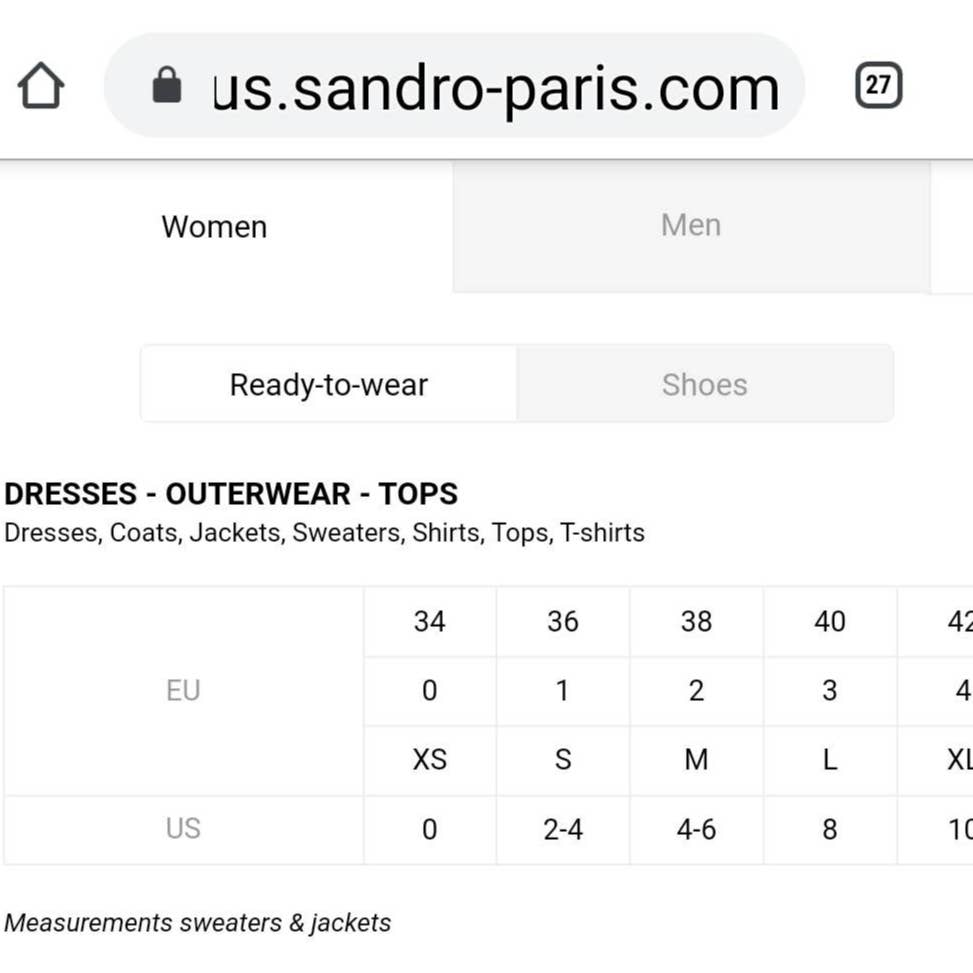This screenshot has height=973, width=973.
Task: Open the tab switcher showing 27 tabs
Action: coord(879,85)
